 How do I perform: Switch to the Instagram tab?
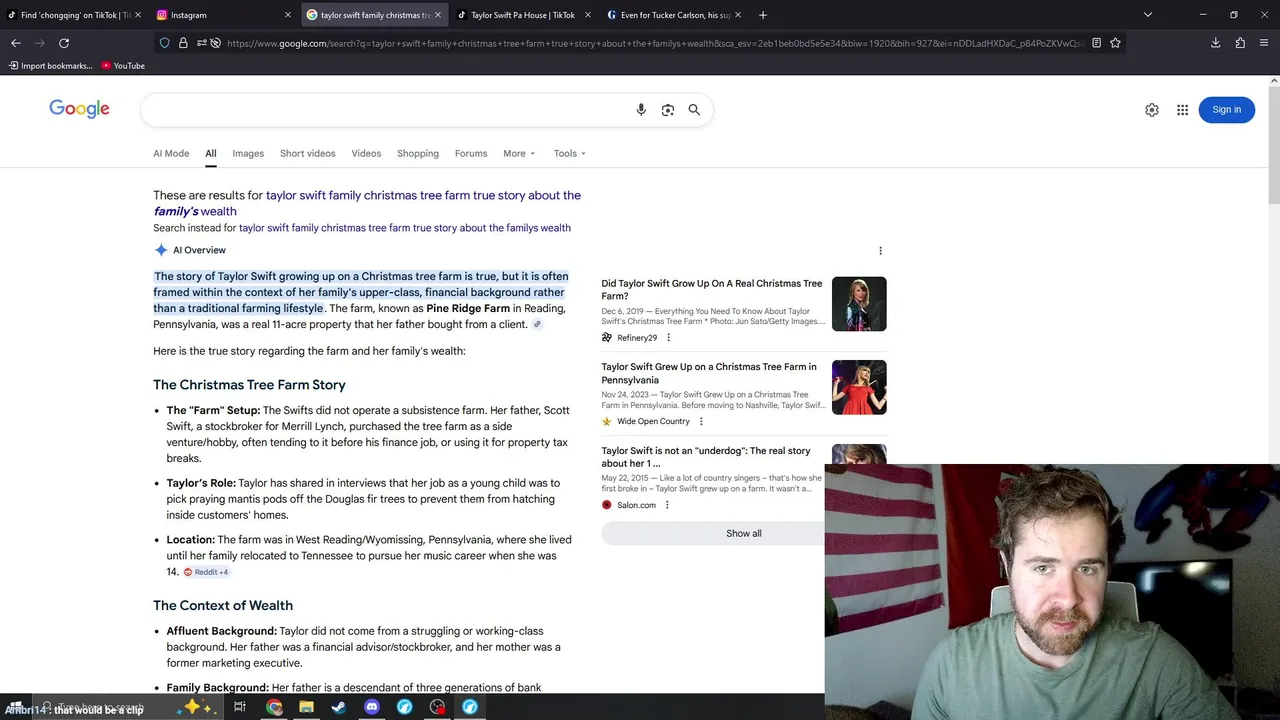click(x=225, y=15)
